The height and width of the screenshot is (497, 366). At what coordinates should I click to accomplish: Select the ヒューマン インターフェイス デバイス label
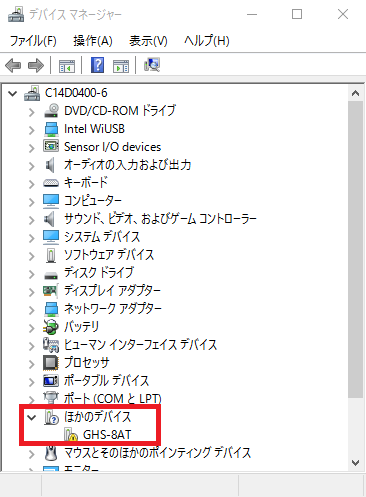click(x=140, y=345)
